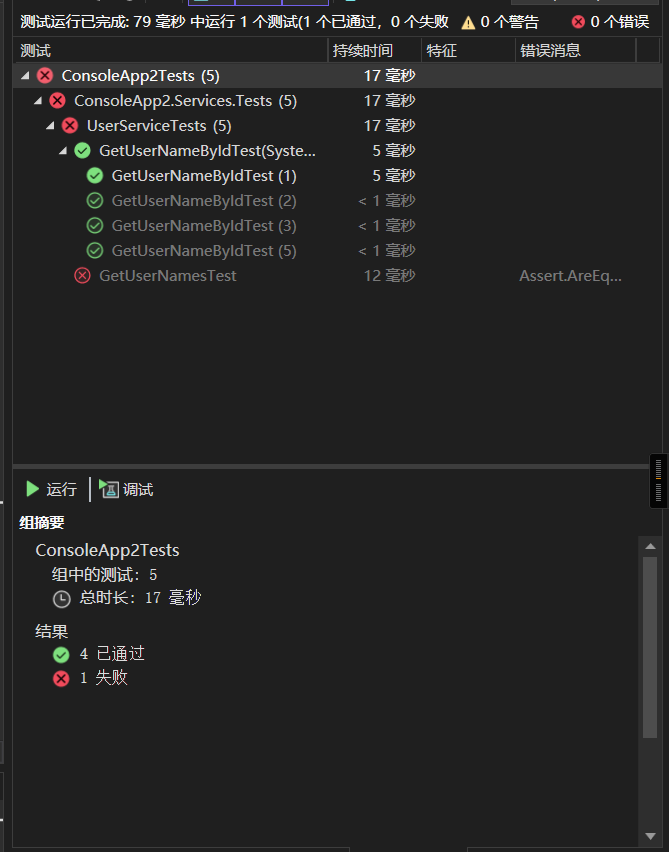
Task: Click the splitter grip on right edge
Action: pos(659,481)
